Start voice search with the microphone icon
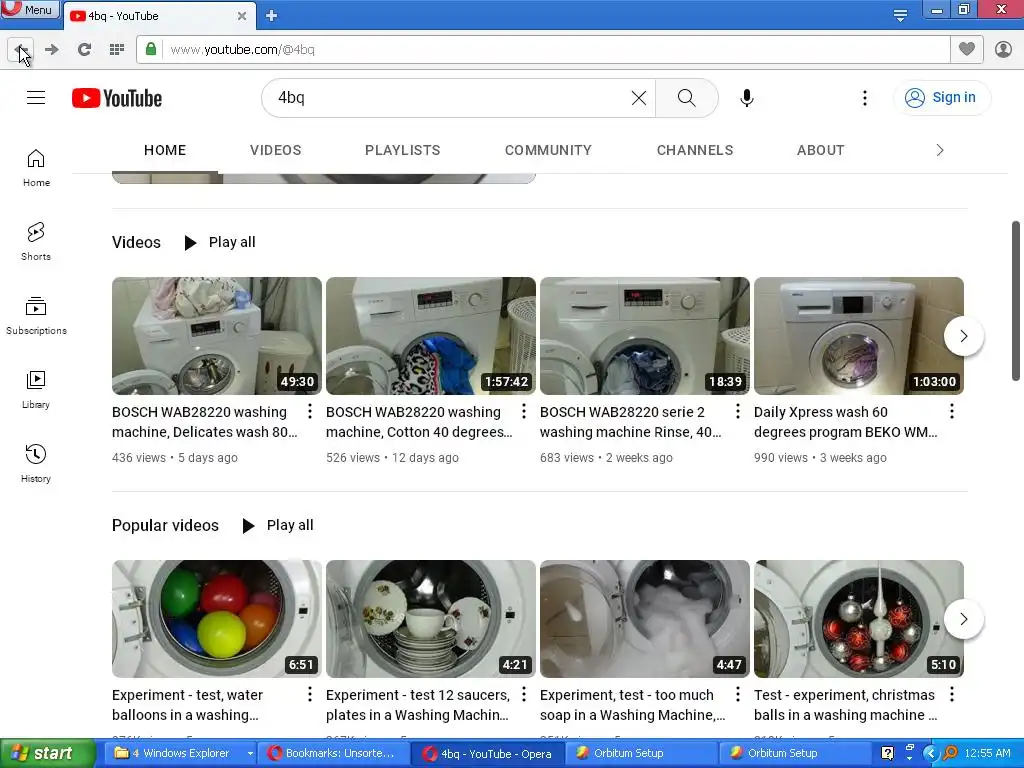Screen dimensions: 1024x768 tap(746, 98)
